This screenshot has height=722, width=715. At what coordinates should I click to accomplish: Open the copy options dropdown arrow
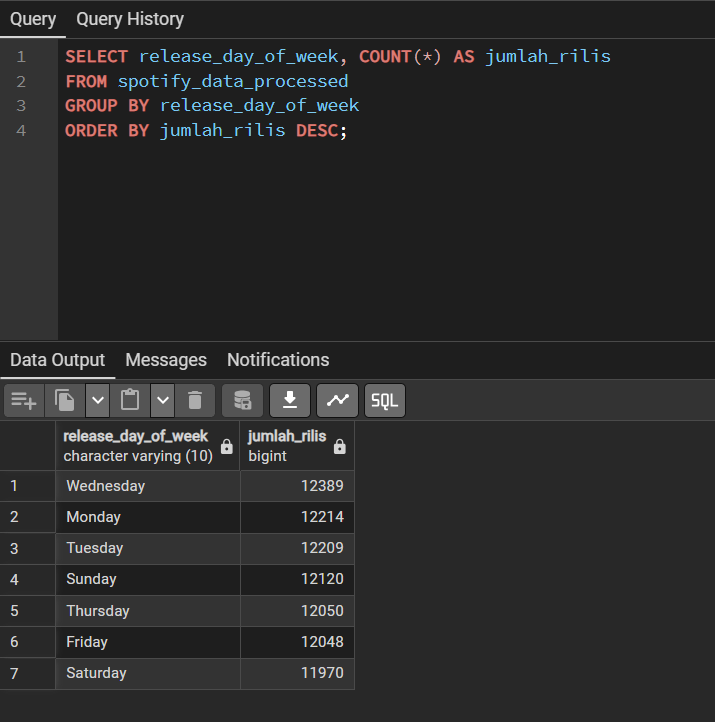tap(98, 400)
